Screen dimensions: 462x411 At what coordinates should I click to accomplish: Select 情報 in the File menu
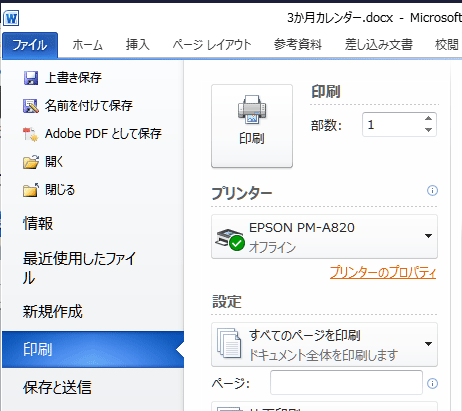[x=38, y=223]
